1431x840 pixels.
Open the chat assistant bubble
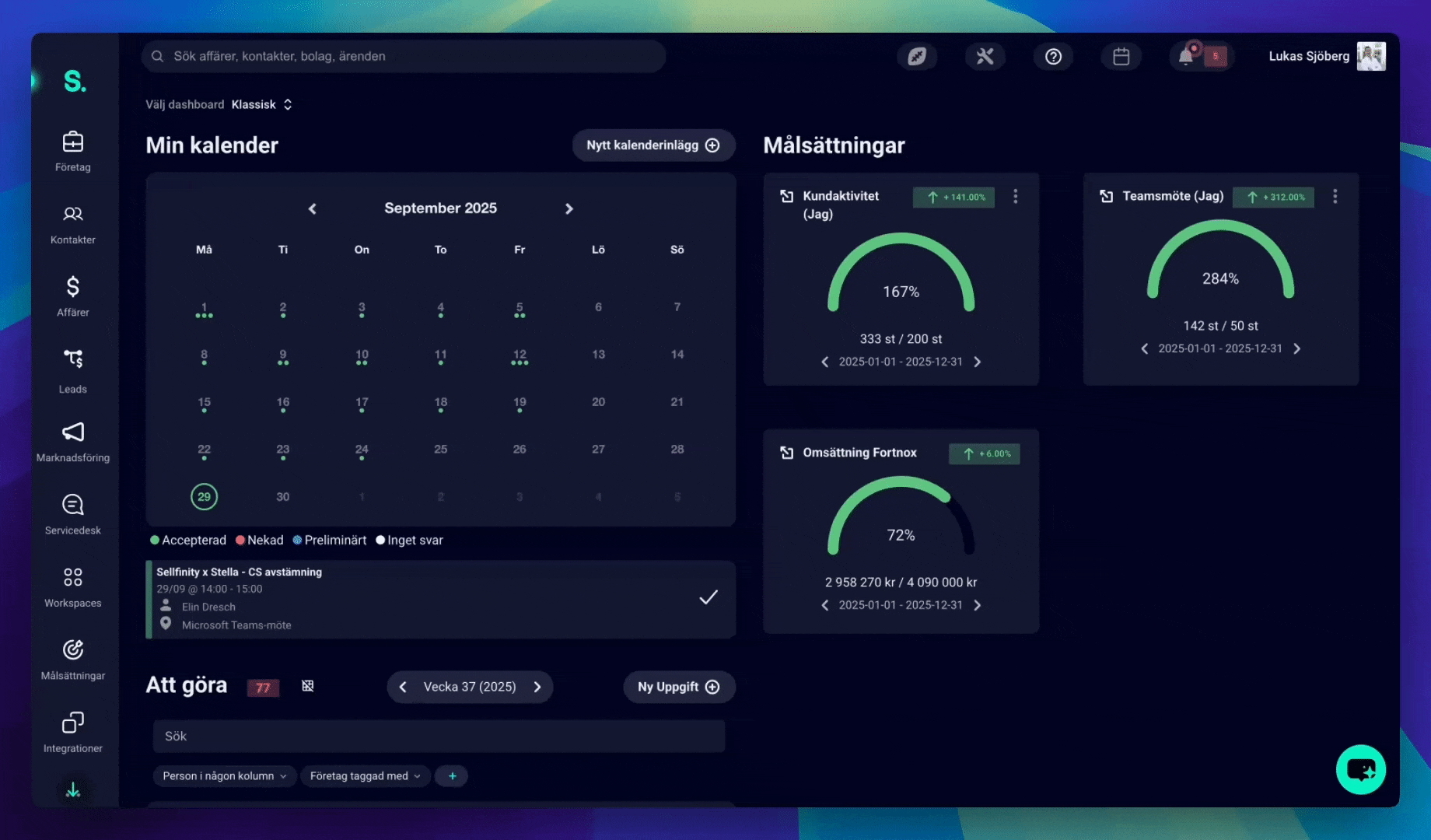pyautogui.click(x=1361, y=769)
